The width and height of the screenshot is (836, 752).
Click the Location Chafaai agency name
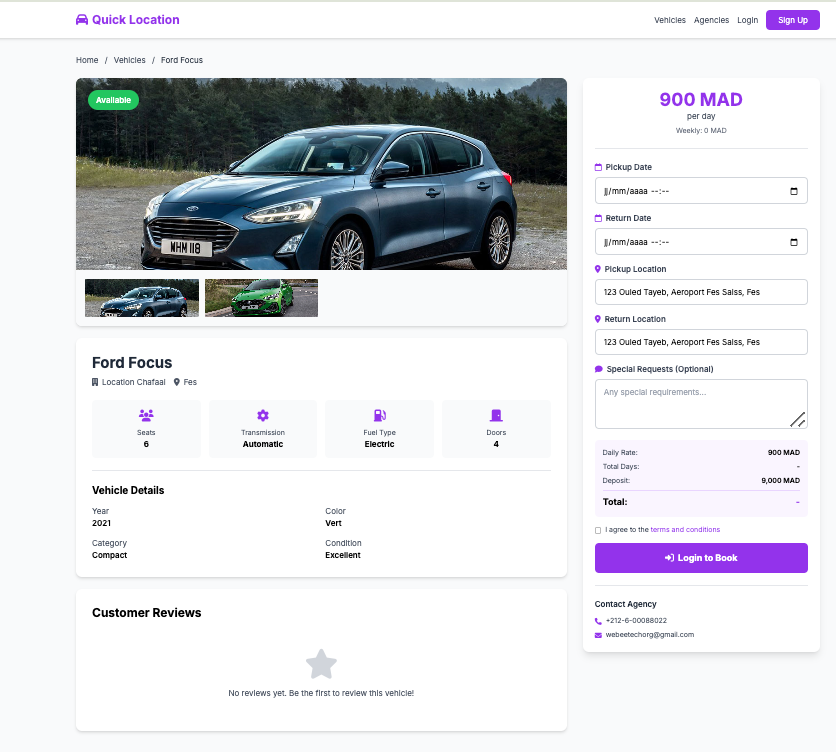click(x=134, y=382)
